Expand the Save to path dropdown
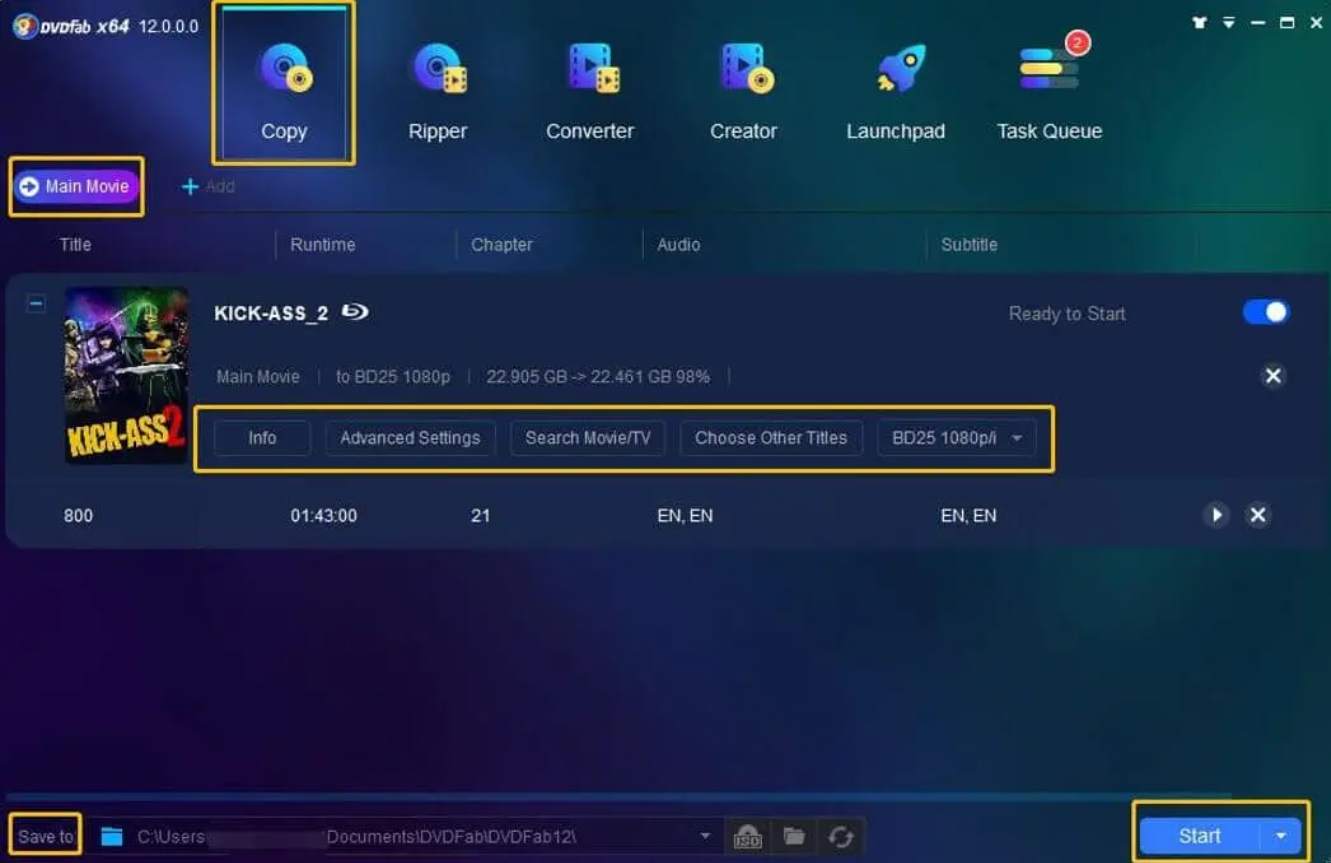 coord(705,836)
